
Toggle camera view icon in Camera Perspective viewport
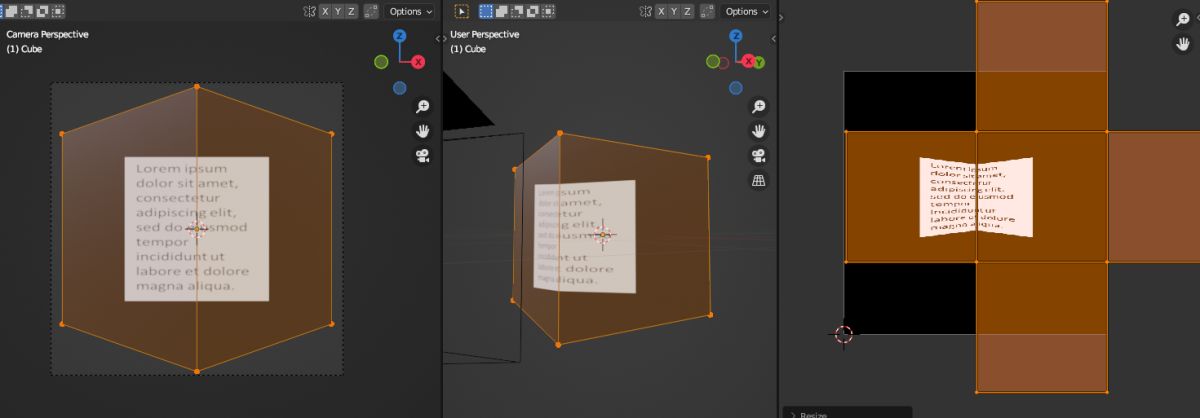(x=422, y=156)
